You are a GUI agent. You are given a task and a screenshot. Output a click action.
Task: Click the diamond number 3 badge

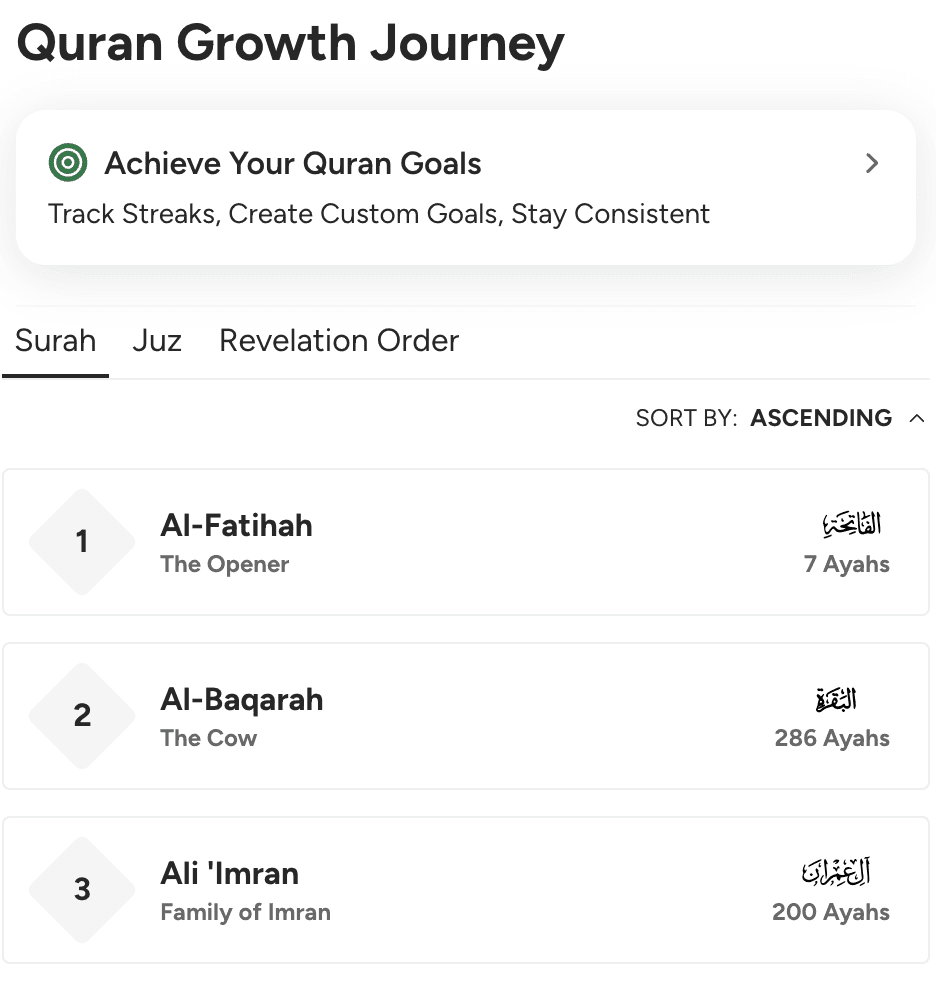click(82, 890)
